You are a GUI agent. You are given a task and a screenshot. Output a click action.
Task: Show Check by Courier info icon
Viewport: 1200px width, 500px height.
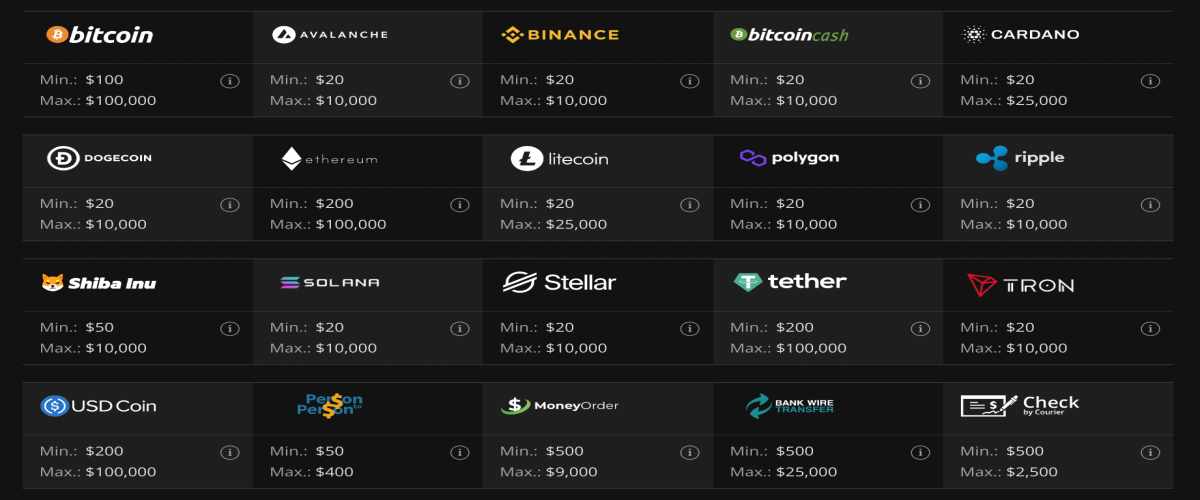tap(1149, 453)
